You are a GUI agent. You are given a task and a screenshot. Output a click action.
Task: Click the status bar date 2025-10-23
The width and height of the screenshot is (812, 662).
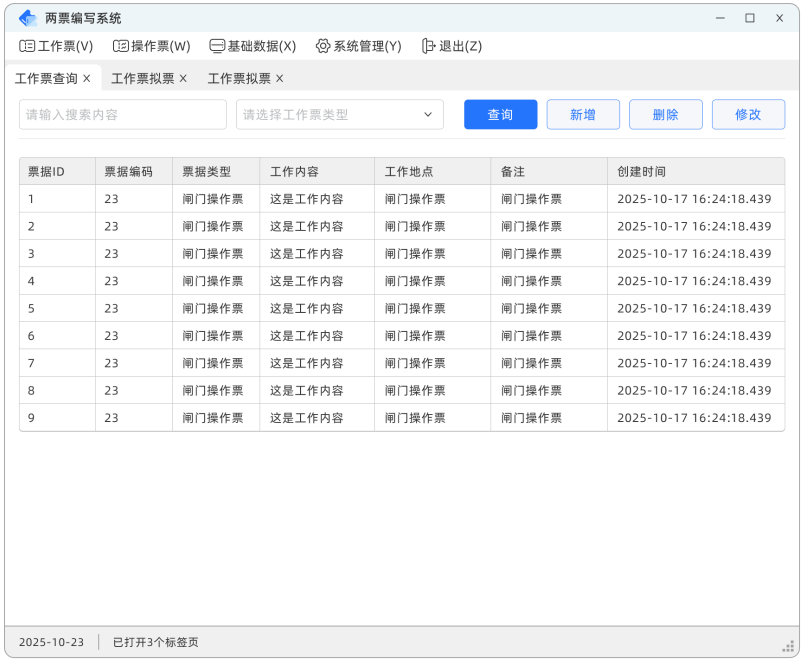pos(51,642)
